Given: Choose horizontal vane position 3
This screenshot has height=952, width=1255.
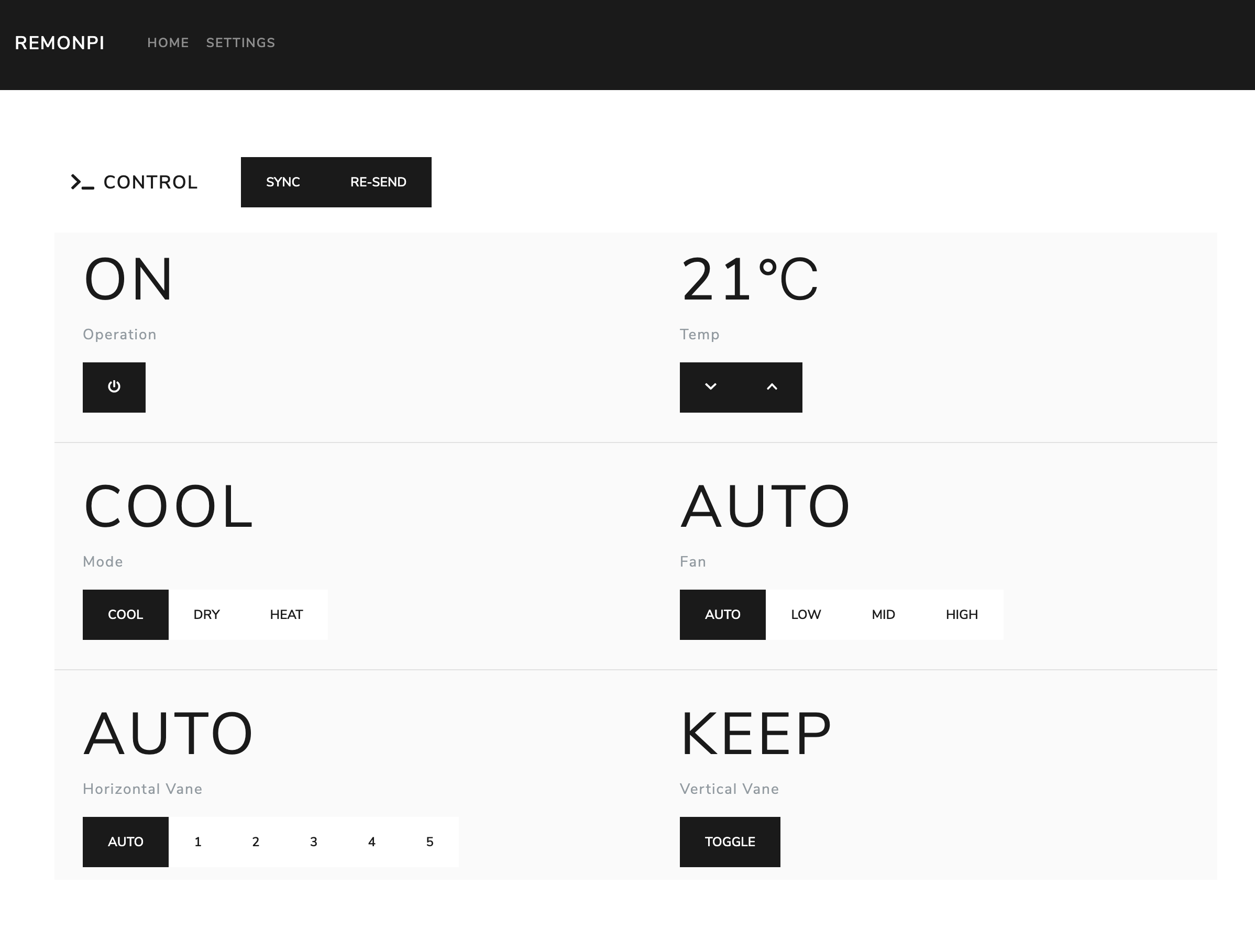Looking at the screenshot, I should pos(313,842).
